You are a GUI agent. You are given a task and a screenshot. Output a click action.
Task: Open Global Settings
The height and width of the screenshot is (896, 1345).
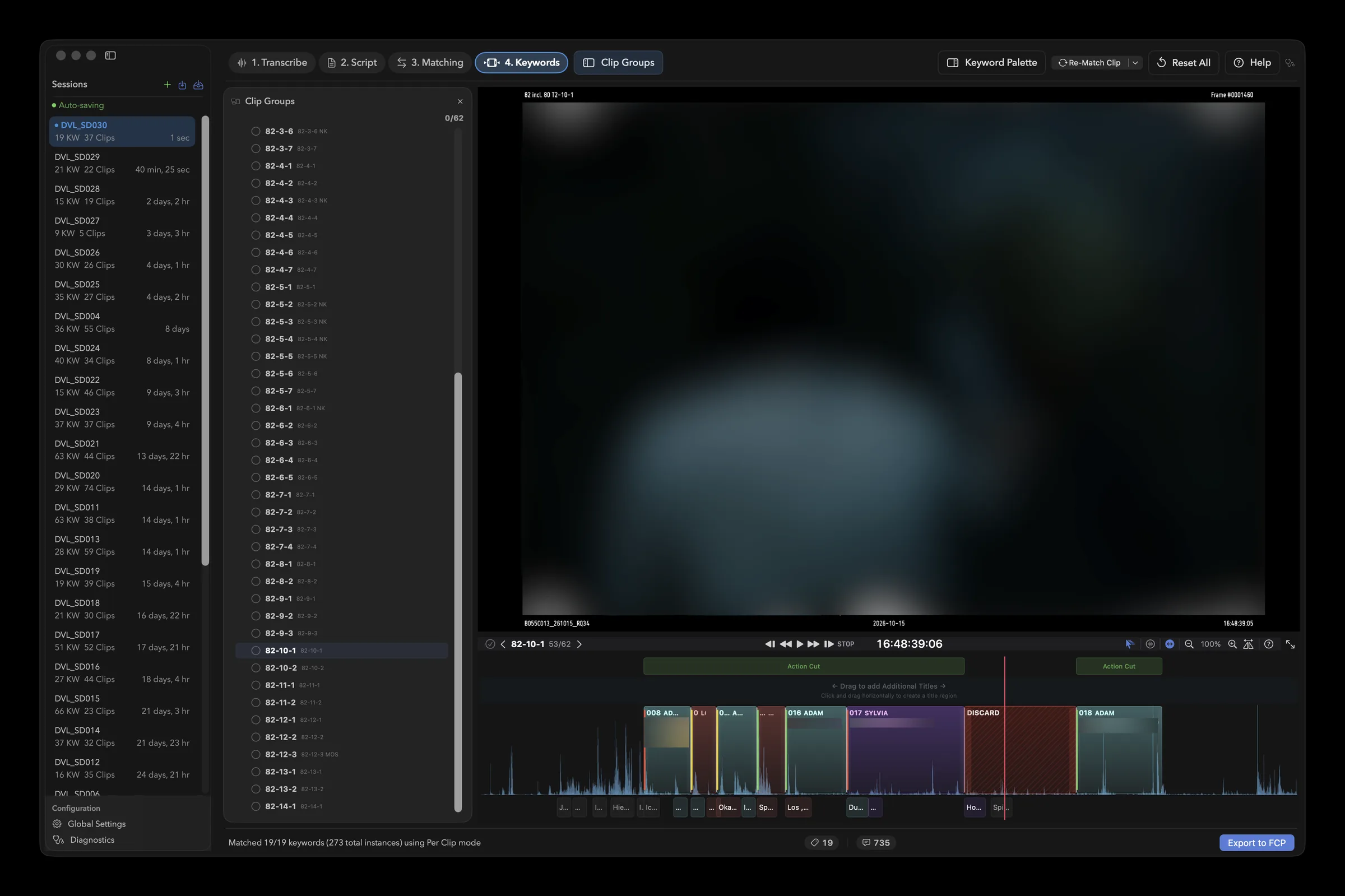(89, 824)
